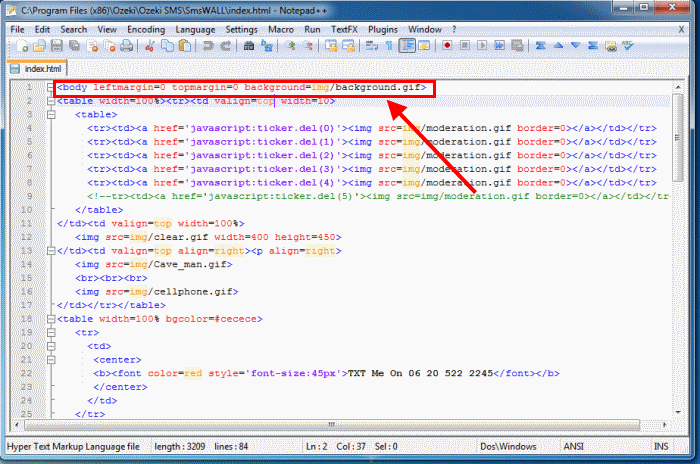700x464 pixels.
Task: Paste using the clipboard icon
Action: pos(184,46)
